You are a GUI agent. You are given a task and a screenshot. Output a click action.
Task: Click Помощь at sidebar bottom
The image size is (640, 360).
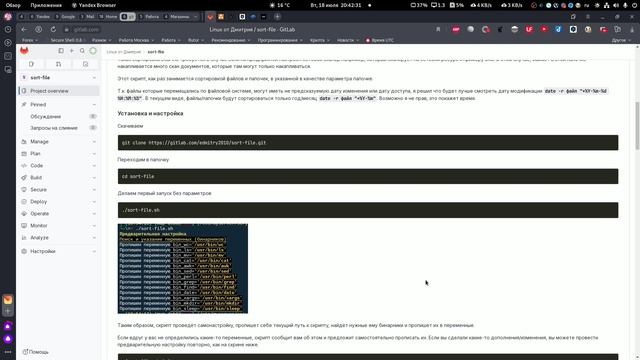(36, 352)
